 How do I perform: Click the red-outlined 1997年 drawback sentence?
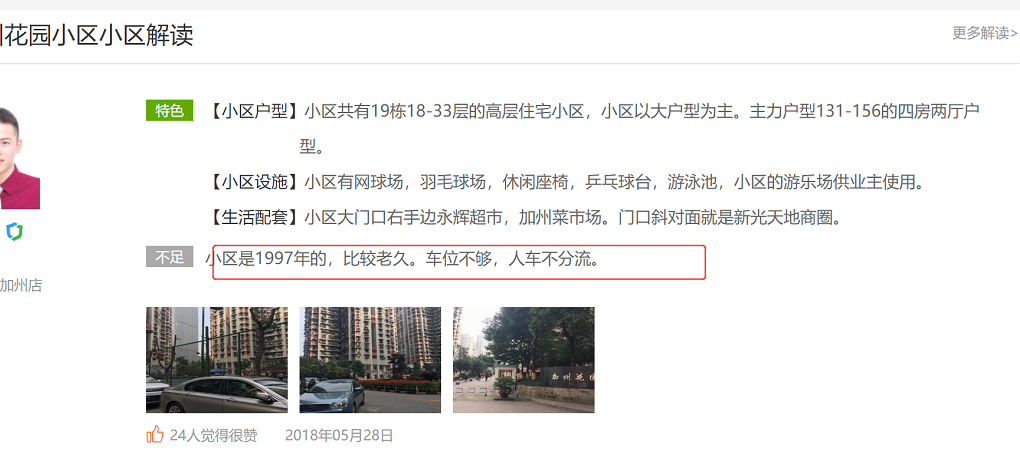(x=402, y=260)
